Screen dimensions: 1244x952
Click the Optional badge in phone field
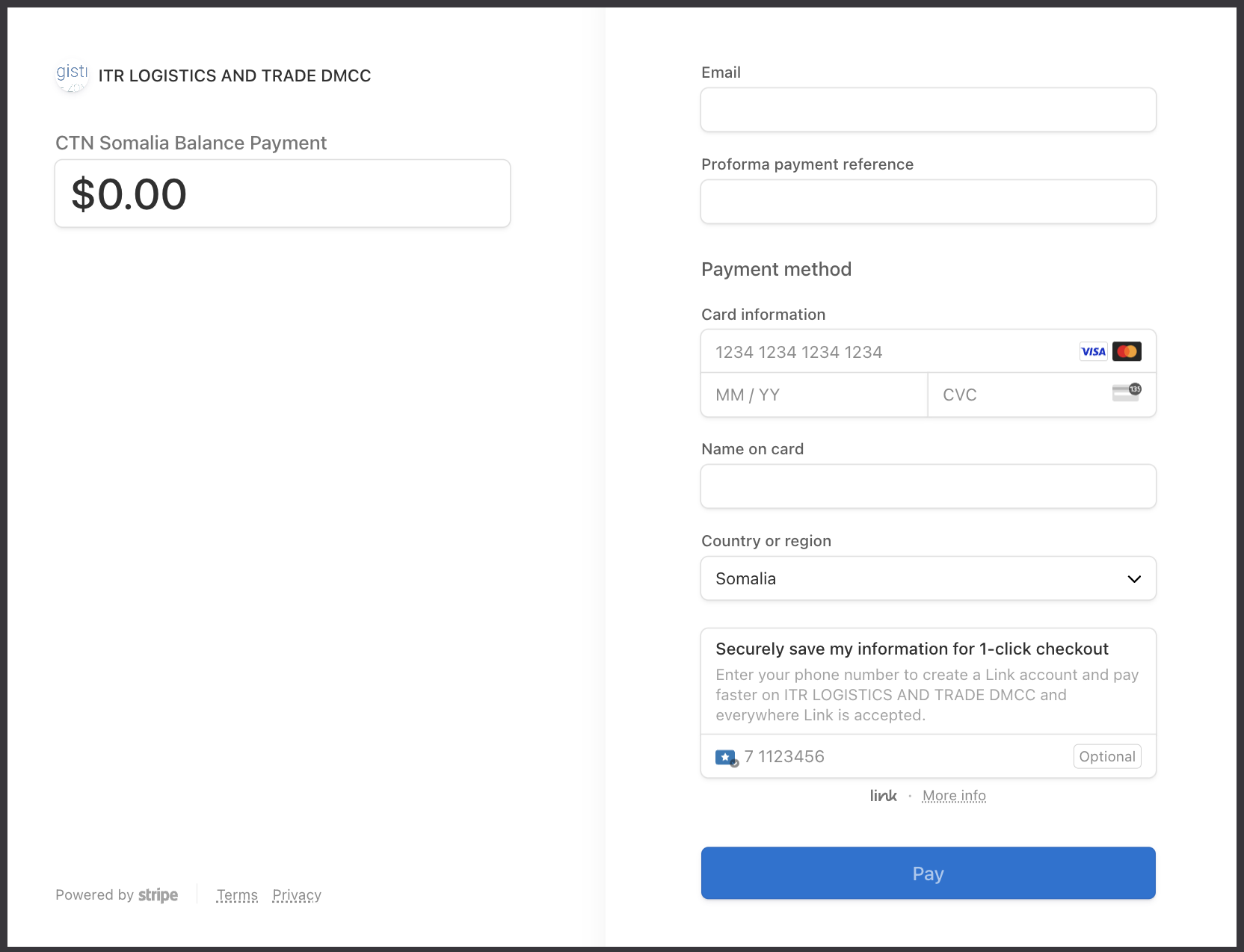(x=1107, y=756)
